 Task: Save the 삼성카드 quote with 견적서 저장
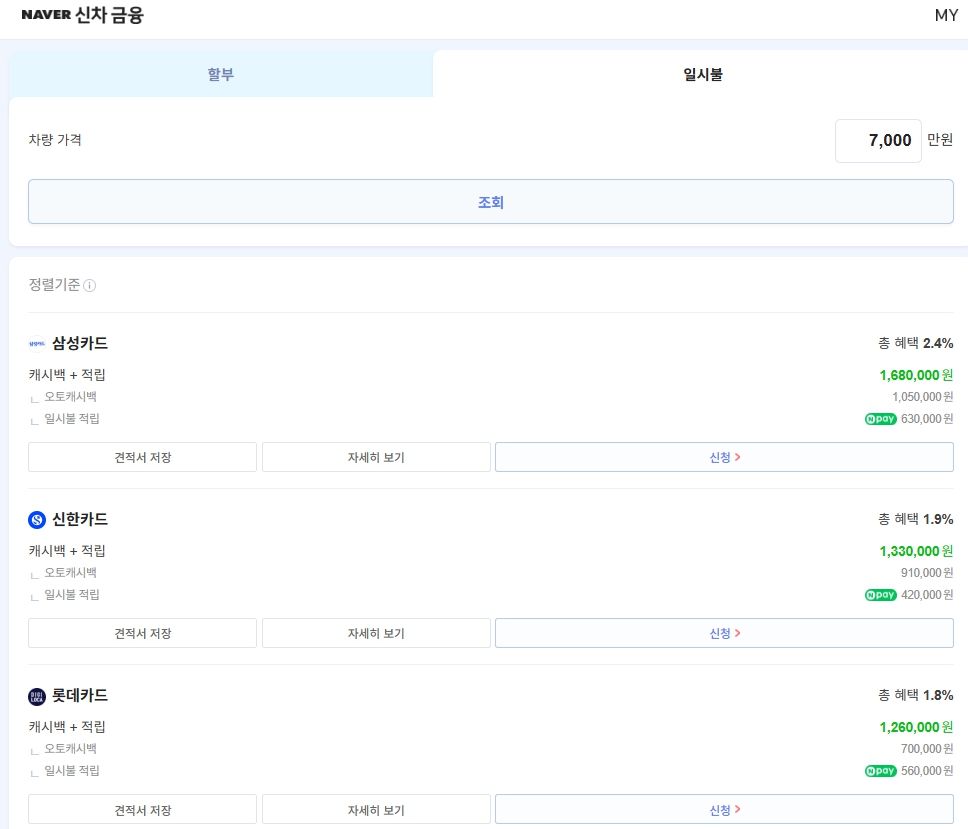pos(143,457)
